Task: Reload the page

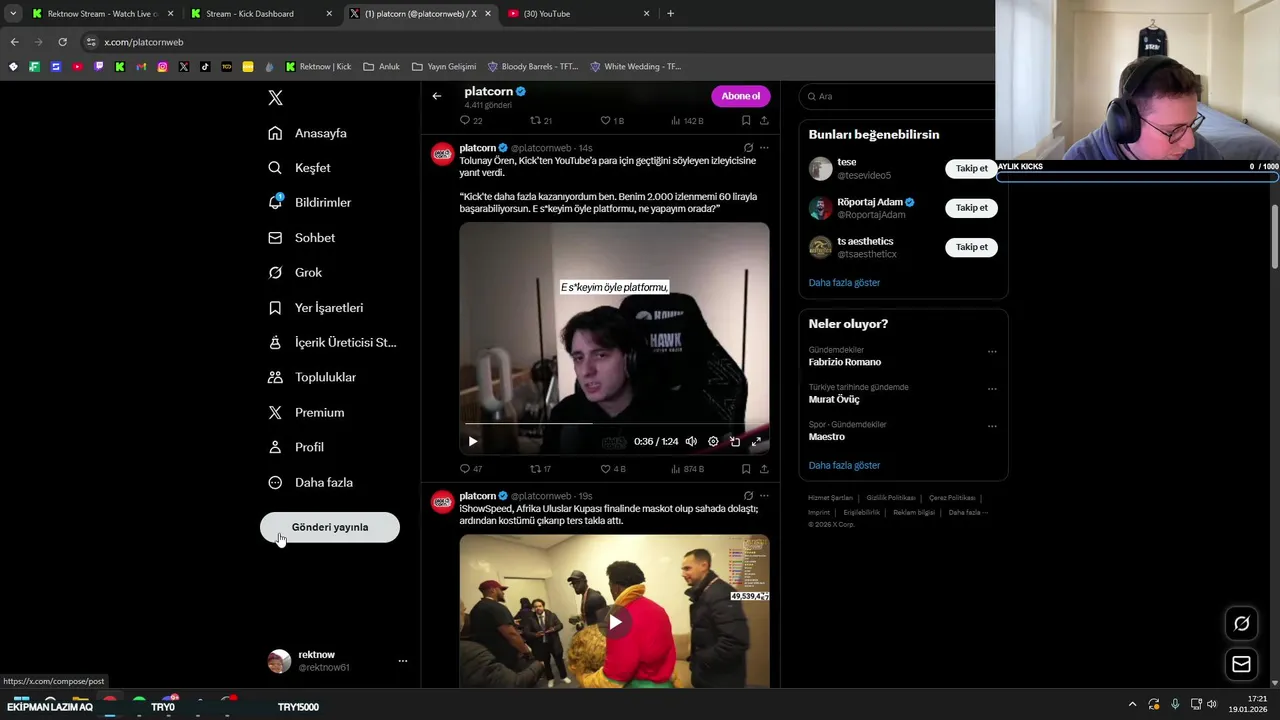Action: [62, 42]
